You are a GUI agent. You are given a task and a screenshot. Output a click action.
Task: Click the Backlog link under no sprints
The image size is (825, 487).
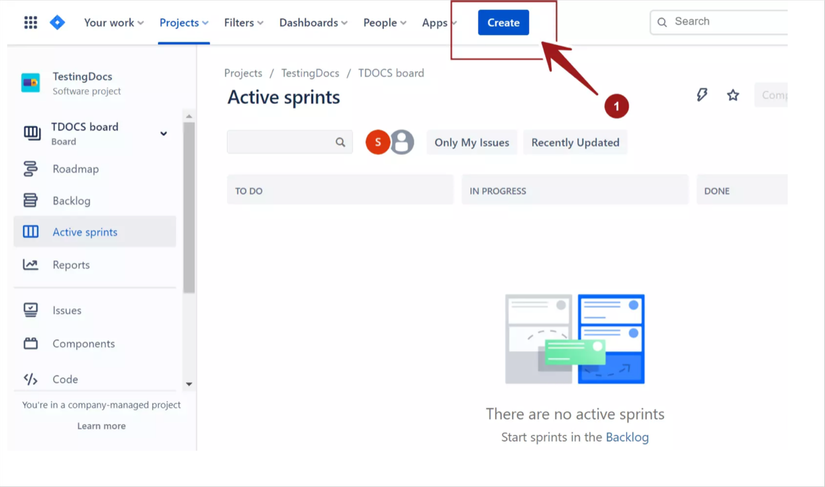627,437
